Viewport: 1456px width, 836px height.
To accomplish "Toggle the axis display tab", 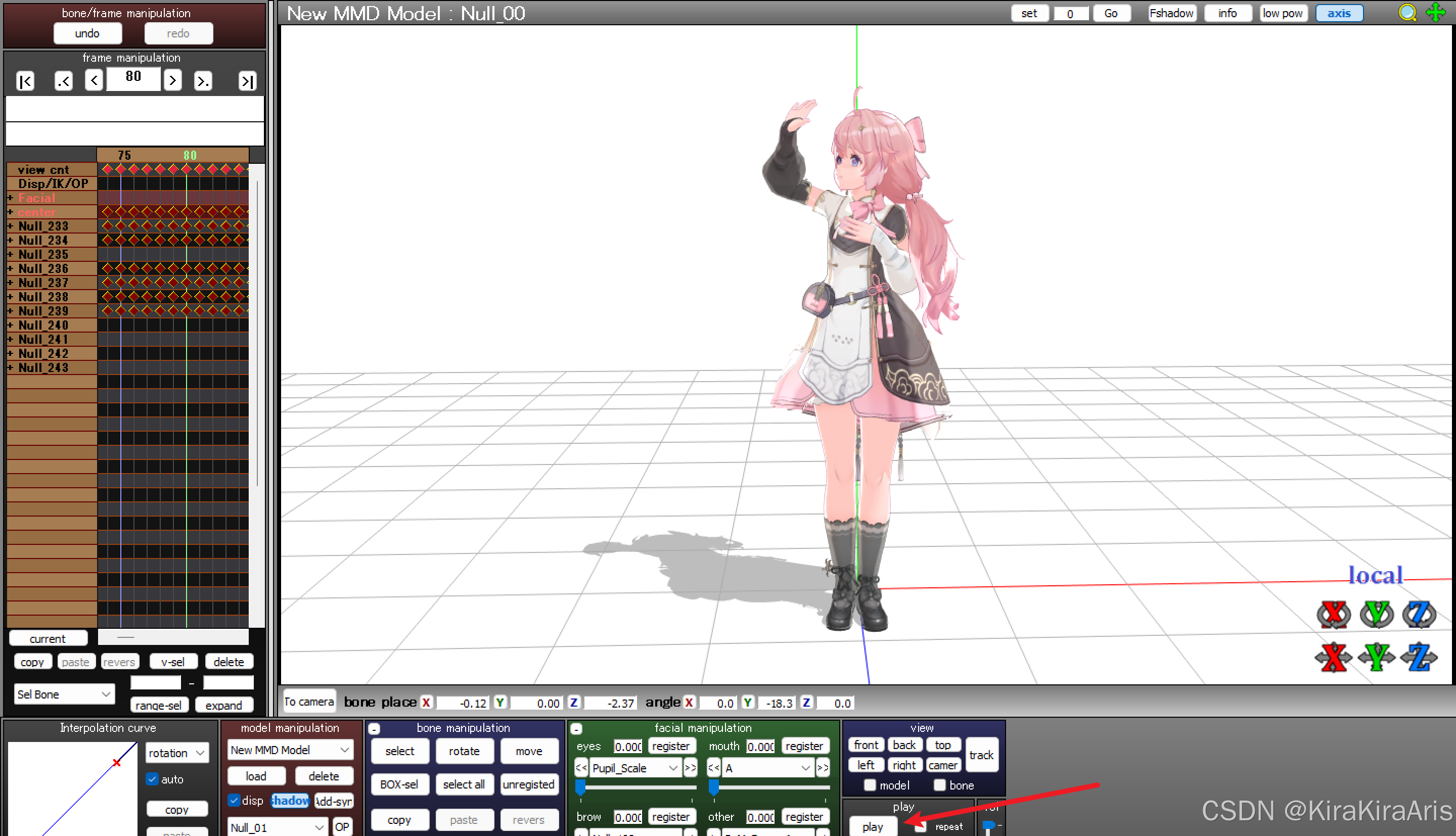I will click(x=1338, y=13).
